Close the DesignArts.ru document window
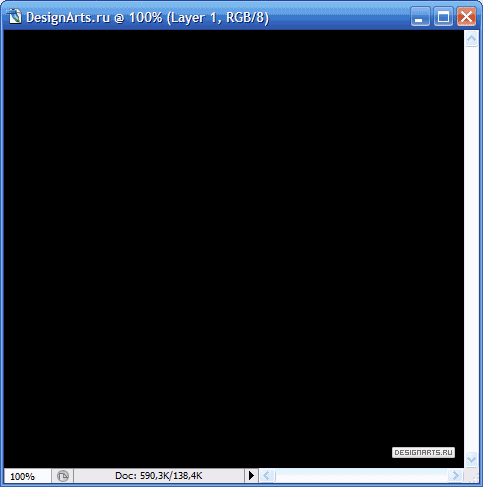The height and width of the screenshot is (487, 483). (466, 17)
